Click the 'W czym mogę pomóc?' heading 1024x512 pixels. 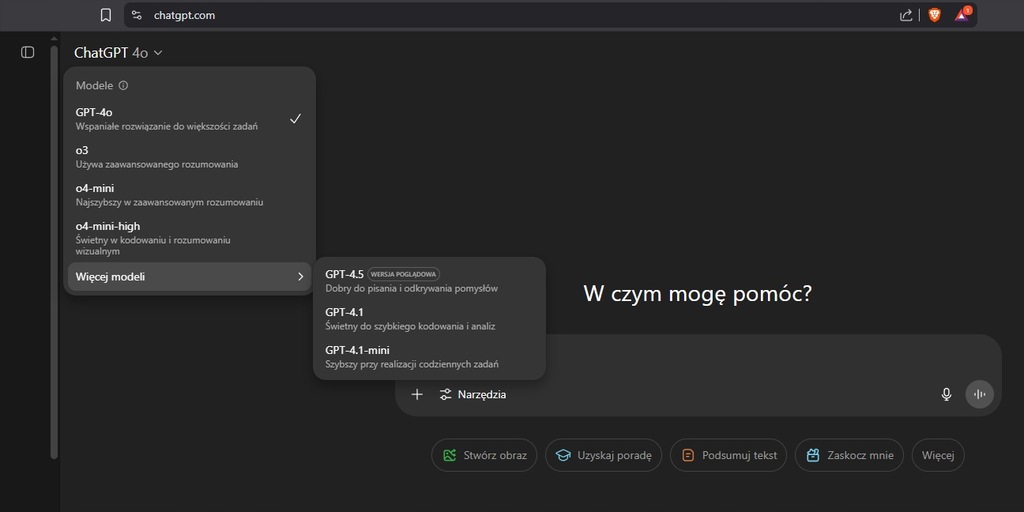tap(697, 294)
